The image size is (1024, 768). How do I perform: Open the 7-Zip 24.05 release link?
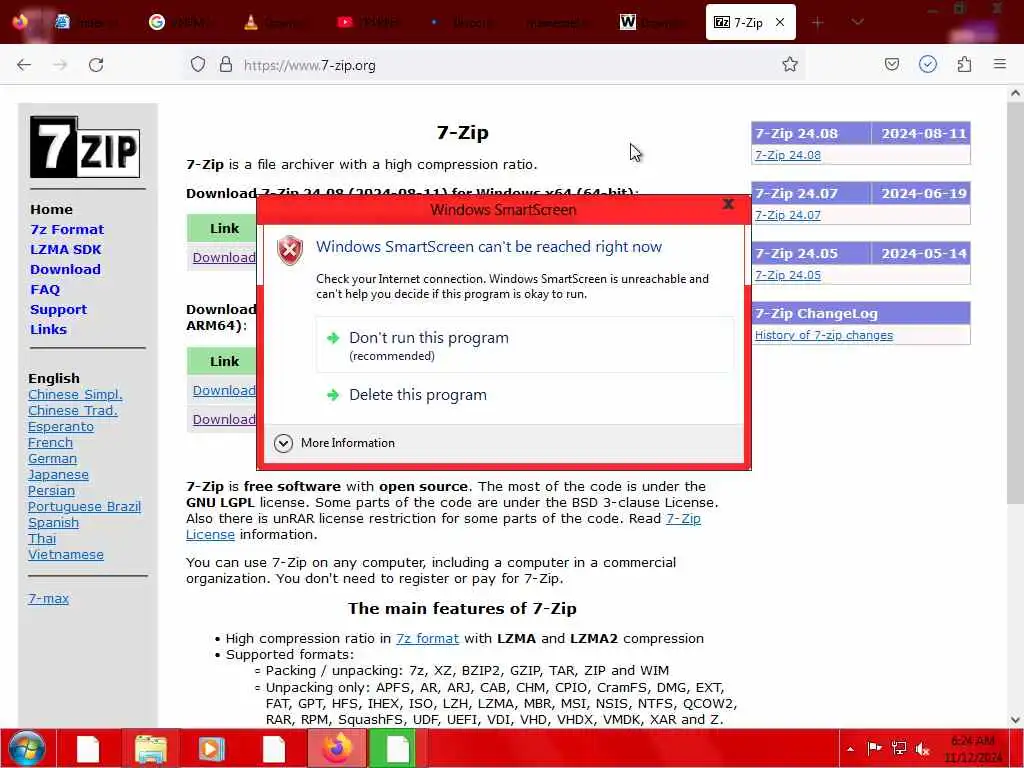pyautogui.click(x=788, y=275)
